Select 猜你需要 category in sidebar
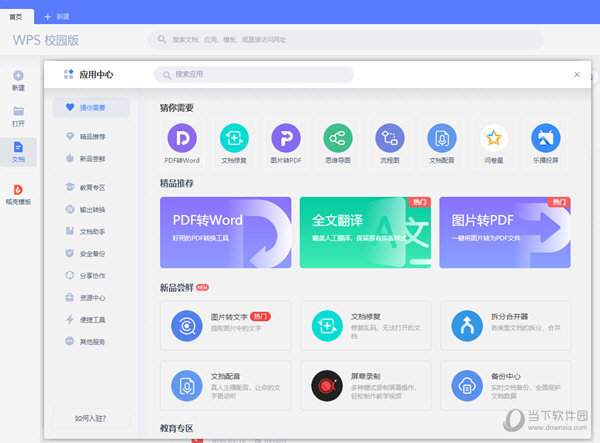This screenshot has height=443, width=600. (x=91, y=107)
